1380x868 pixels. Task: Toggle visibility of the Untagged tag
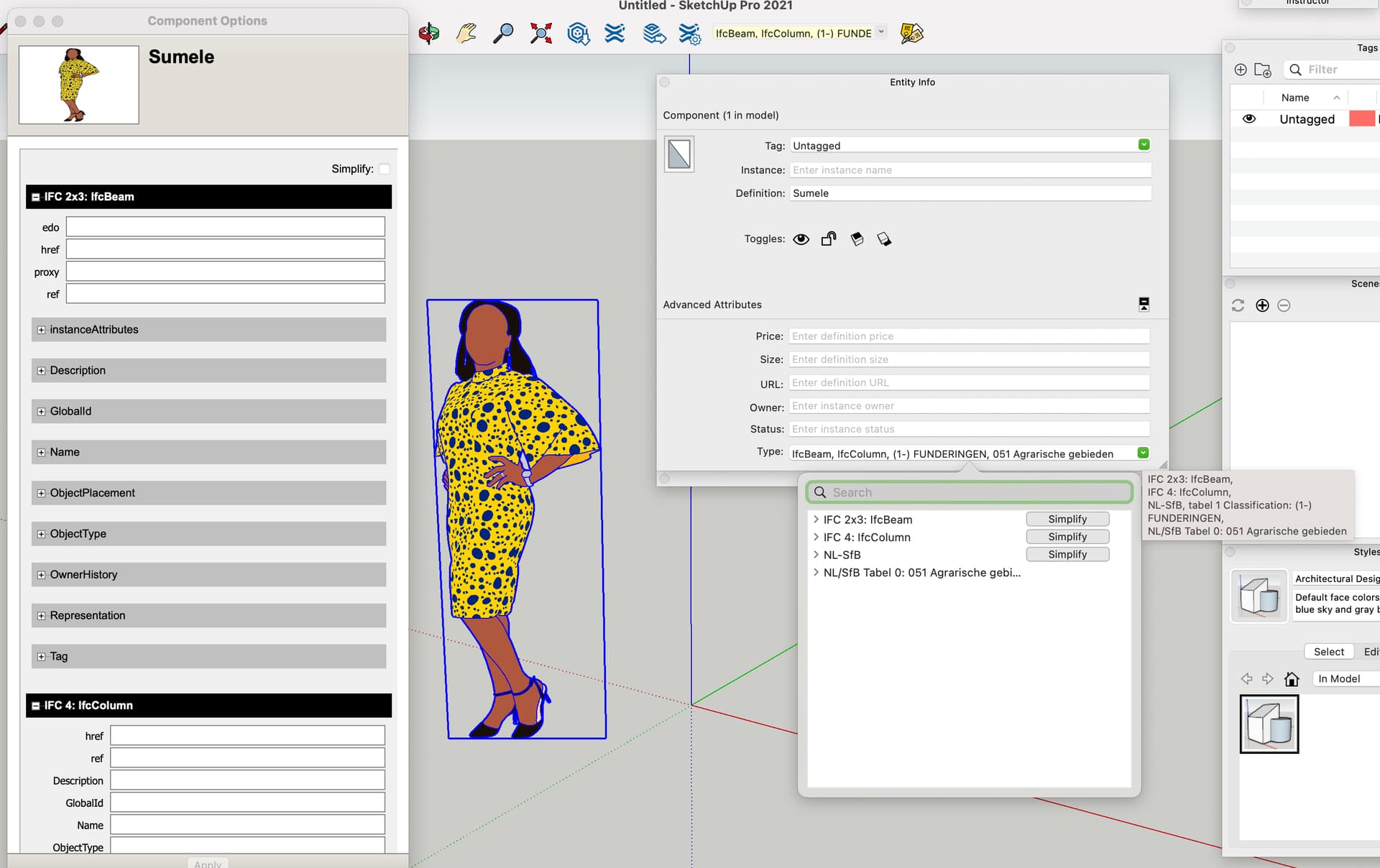1249,119
